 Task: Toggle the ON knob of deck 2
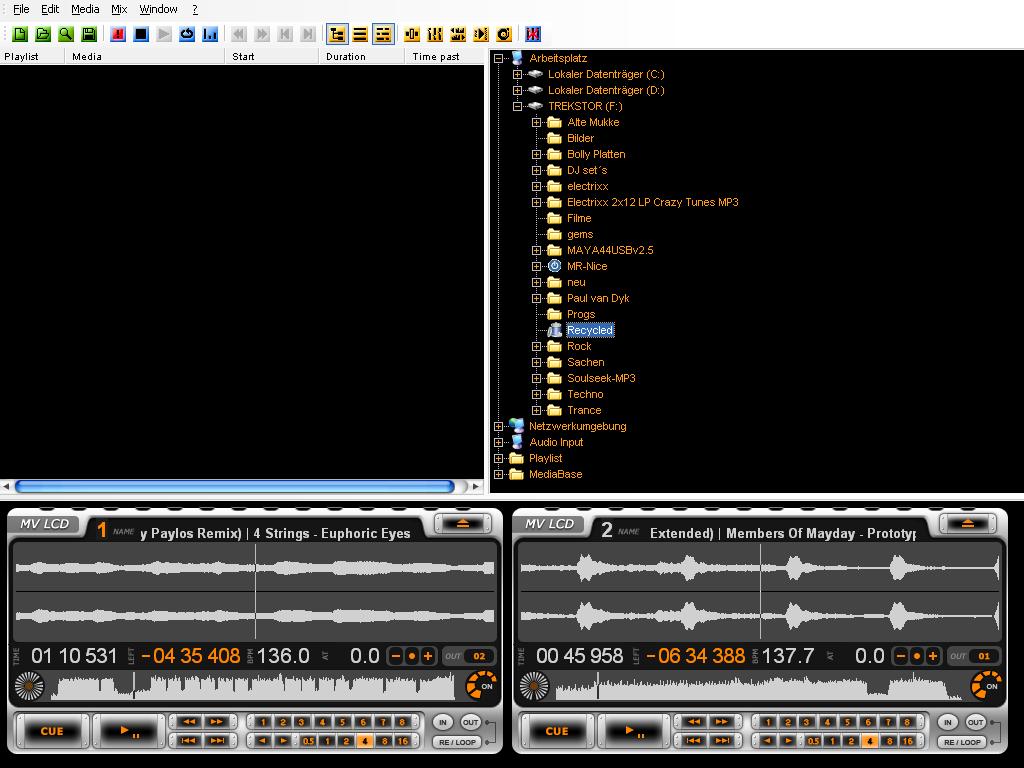[x=986, y=686]
